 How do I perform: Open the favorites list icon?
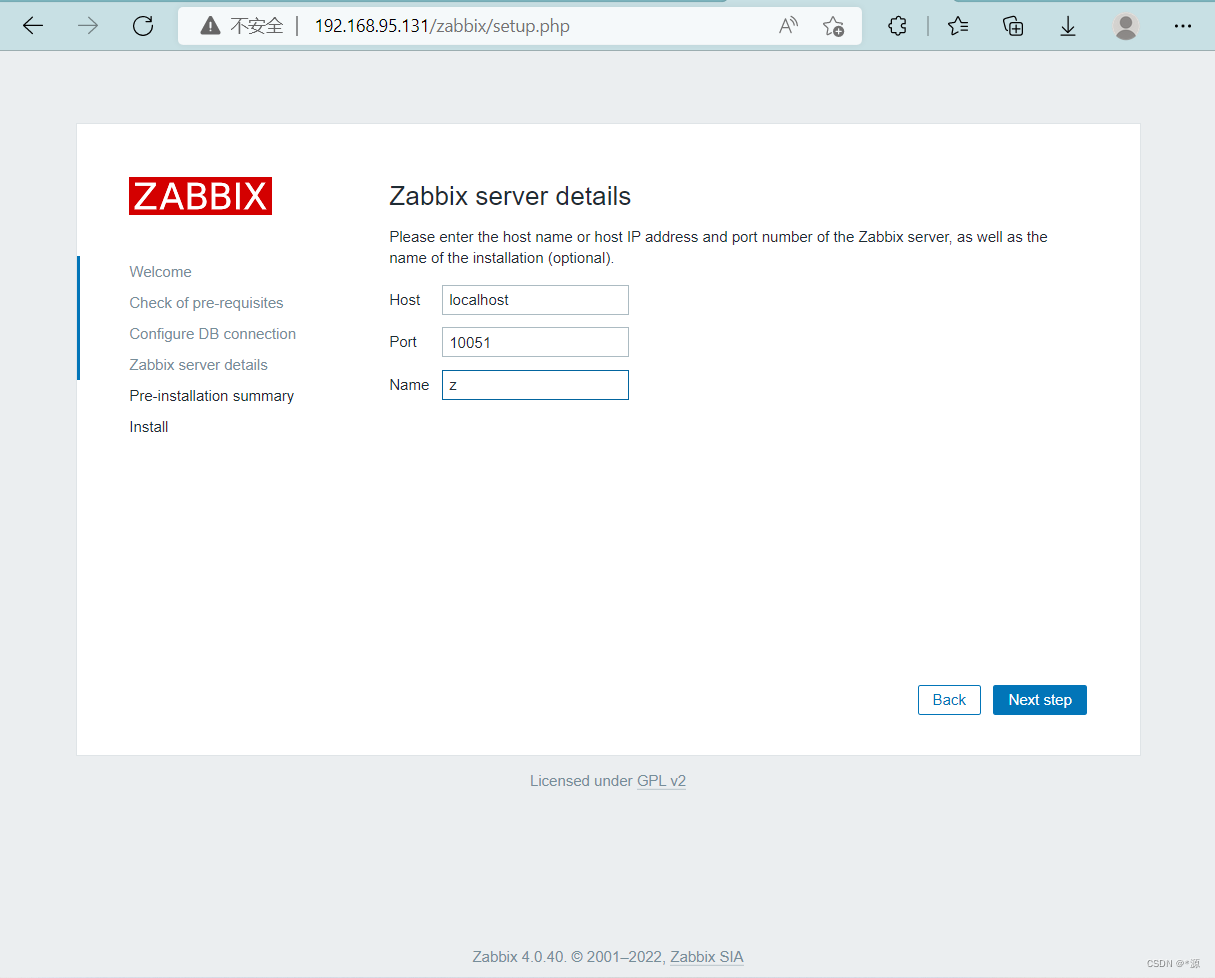(958, 26)
